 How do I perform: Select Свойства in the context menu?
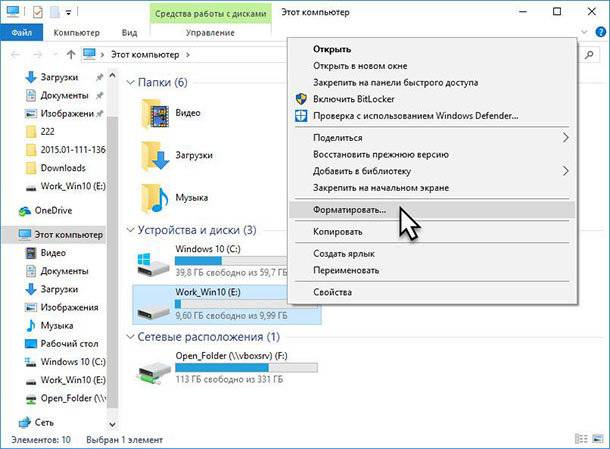tap(332, 292)
